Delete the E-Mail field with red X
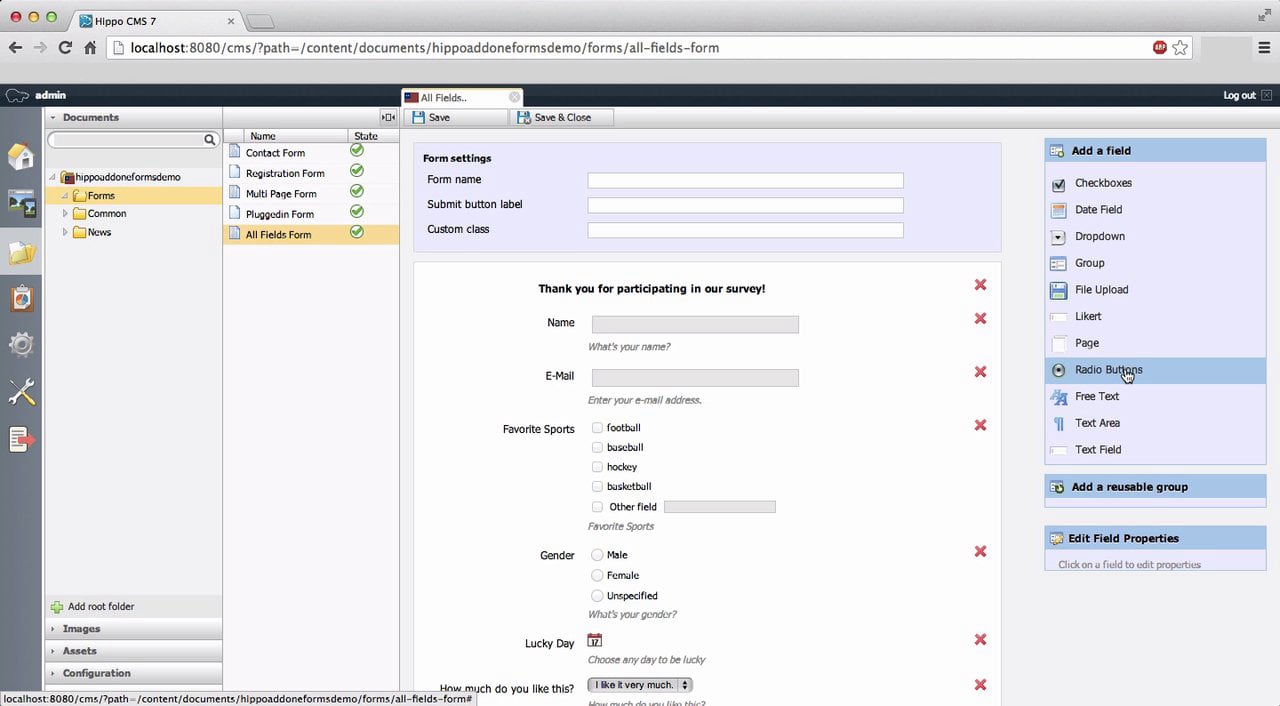The image size is (1280, 706). click(980, 371)
